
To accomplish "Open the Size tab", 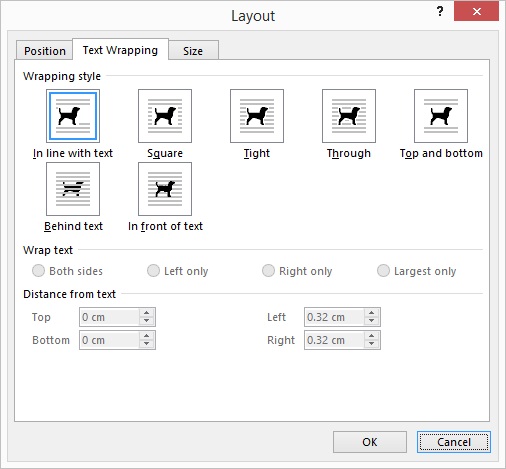I will (193, 51).
